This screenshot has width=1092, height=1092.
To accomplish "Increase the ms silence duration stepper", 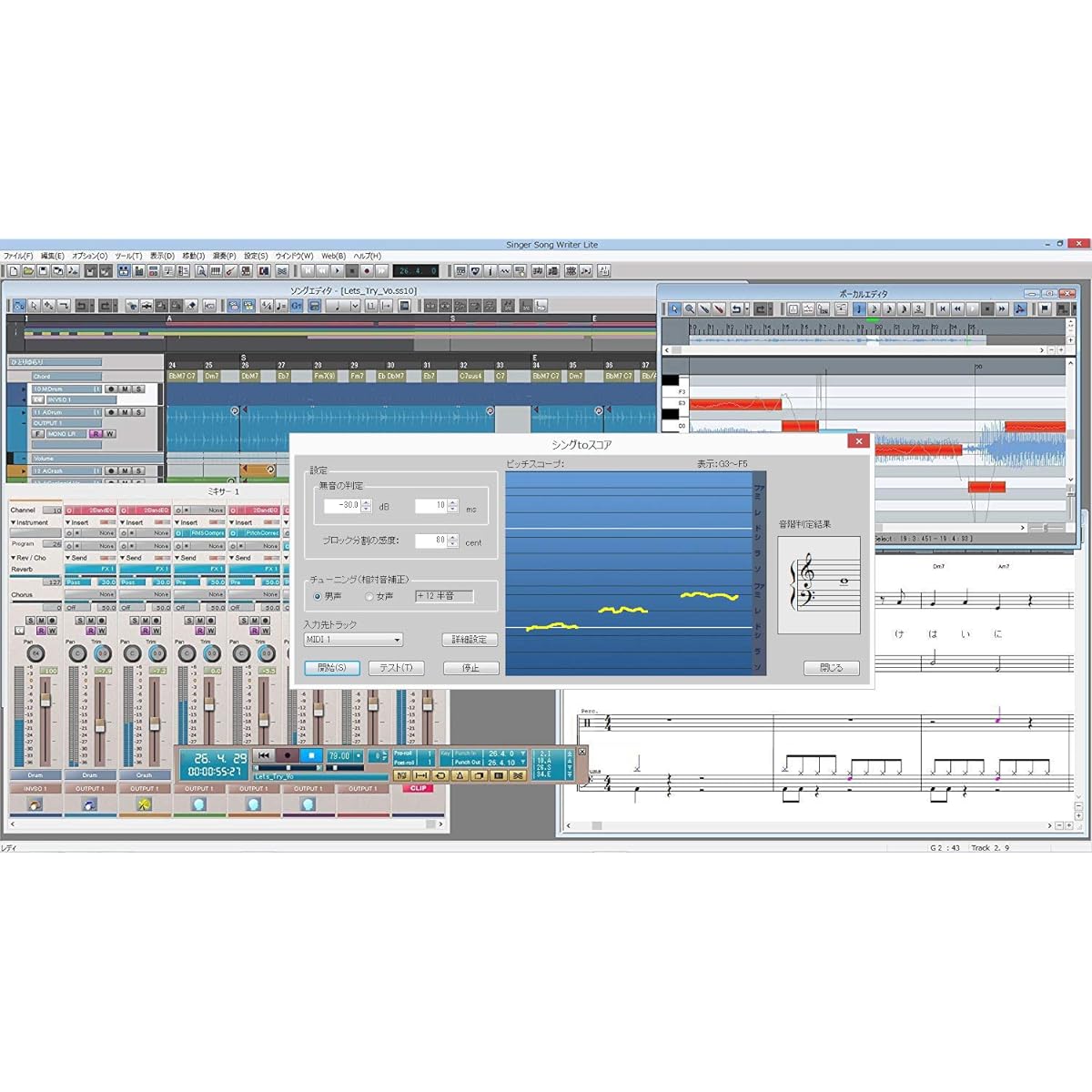I will [x=452, y=501].
